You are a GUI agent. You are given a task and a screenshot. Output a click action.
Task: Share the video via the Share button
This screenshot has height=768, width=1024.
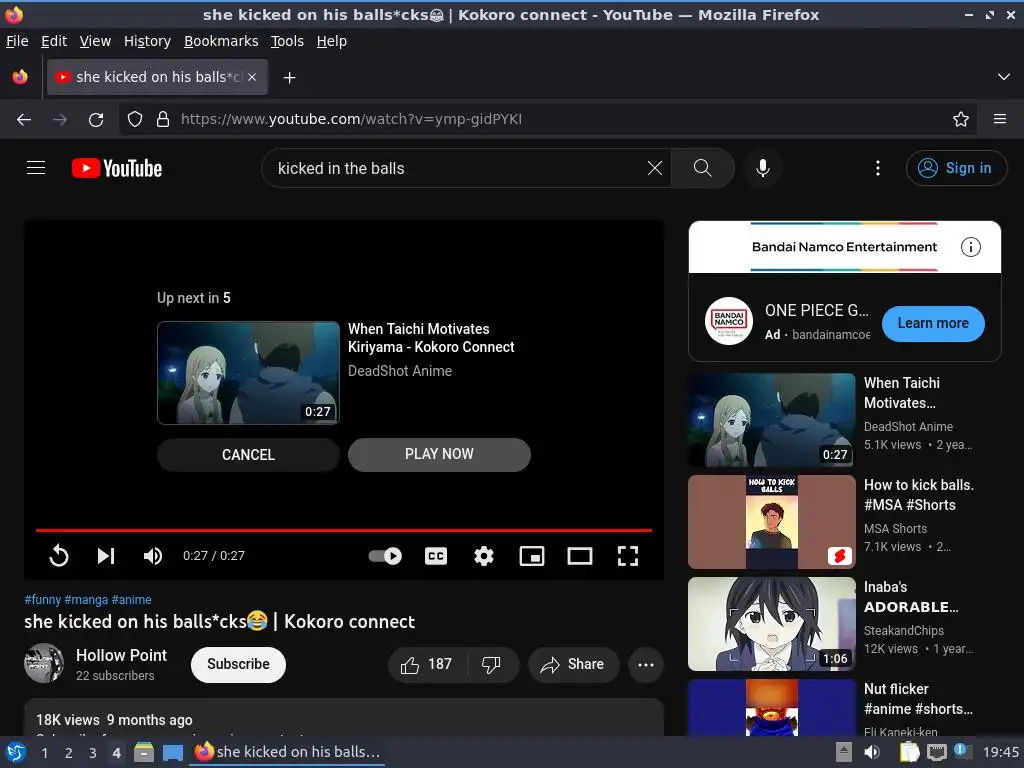[x=573, y=665]
